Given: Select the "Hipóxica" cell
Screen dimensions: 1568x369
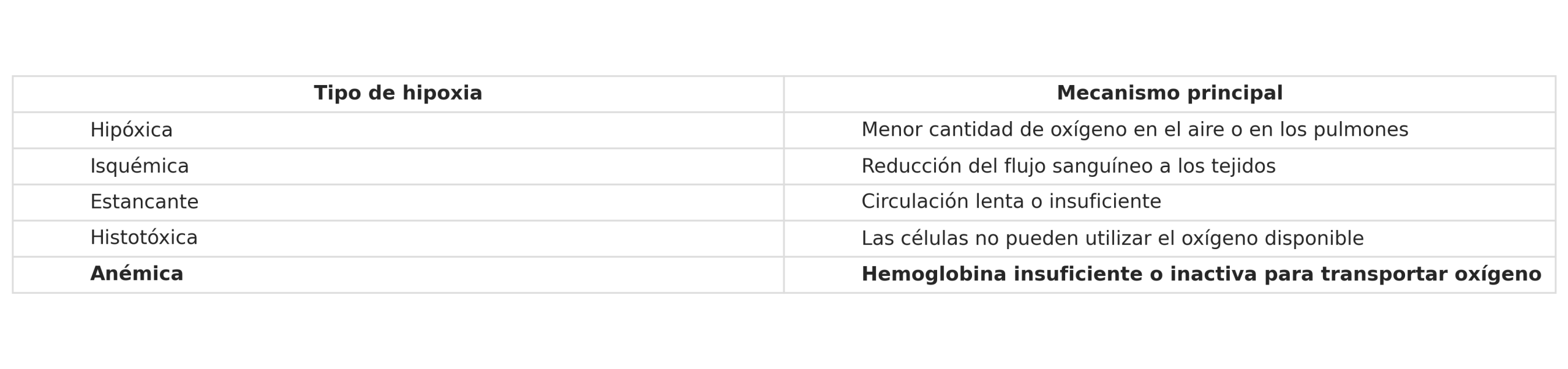Looking at the screenshot, I should pos(131,130).
